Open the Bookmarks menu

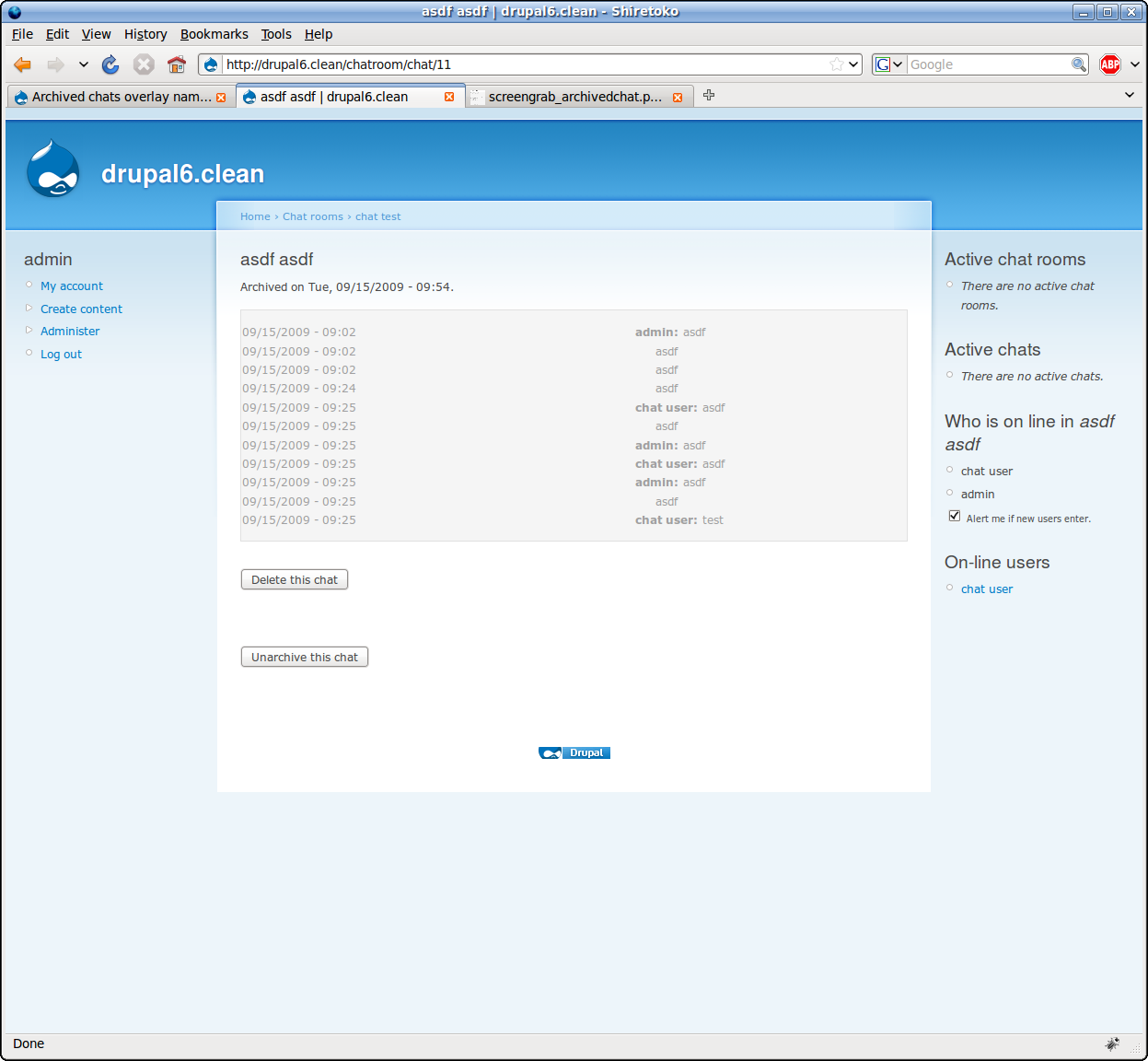(x=214, y=34)
